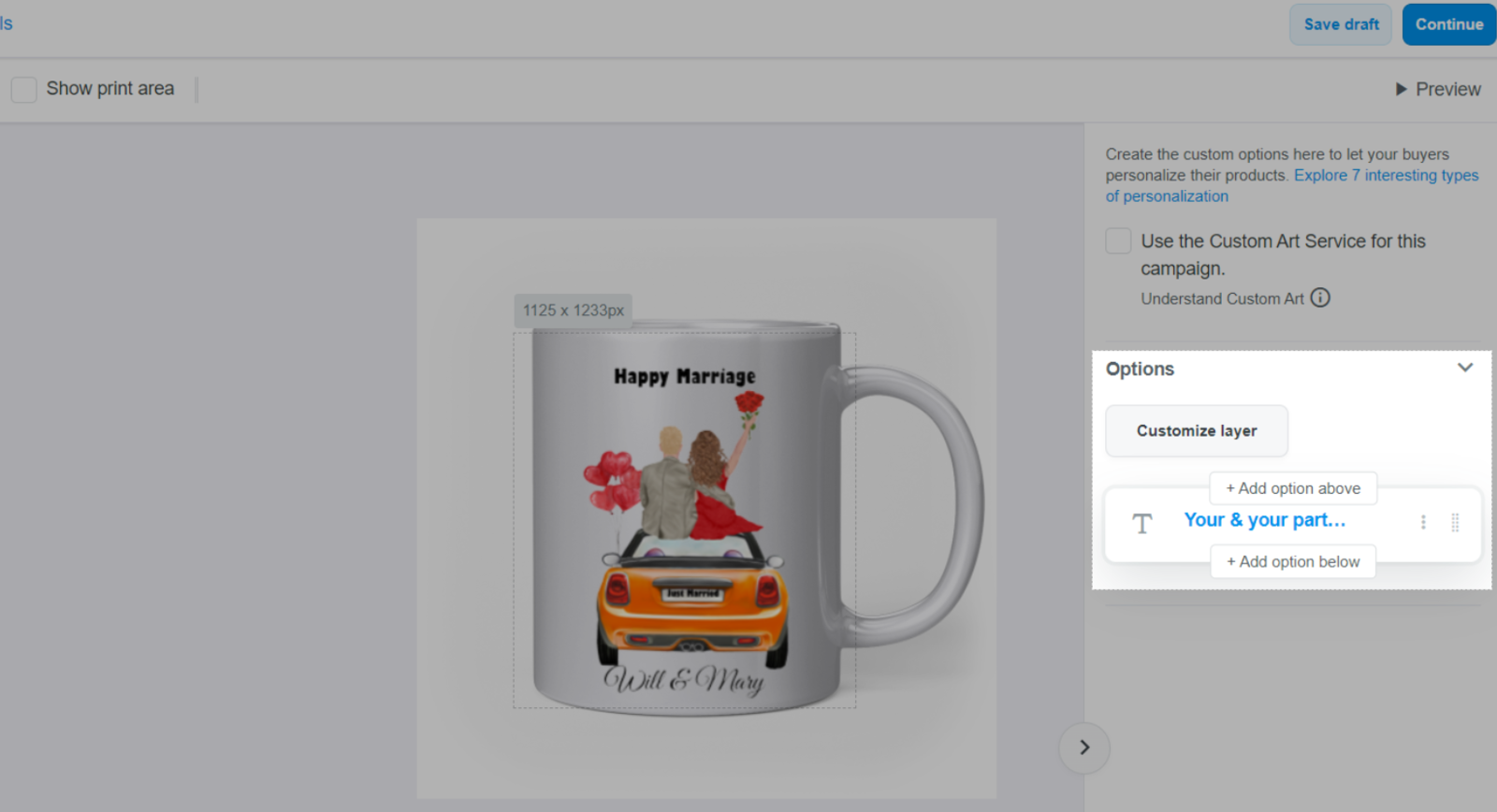Click the round right-arrow button
The image size is (1497, 812).
click(x=1083, y=747)
